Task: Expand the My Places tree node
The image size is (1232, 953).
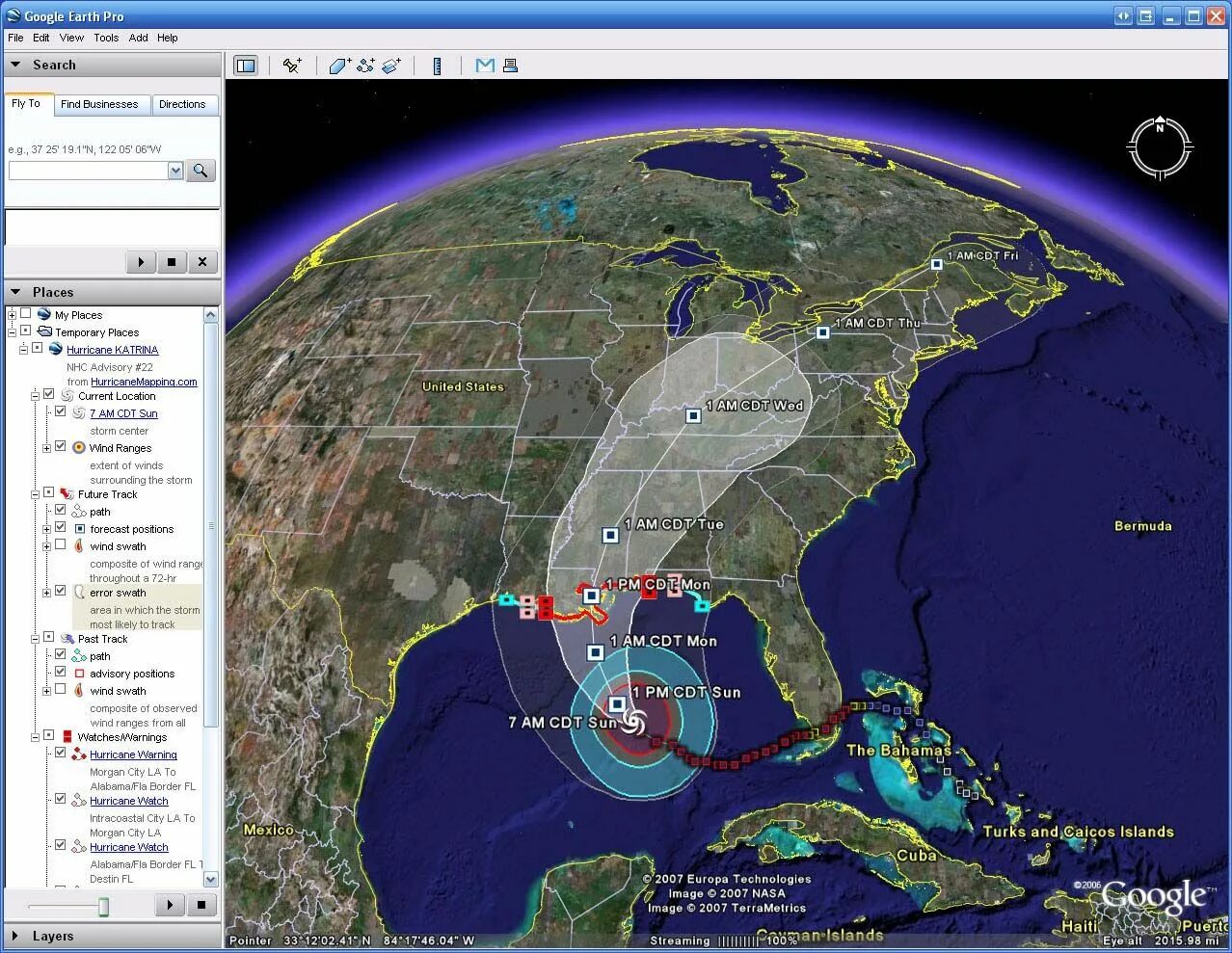Action: pyautogui.click(x=12, y=314)
